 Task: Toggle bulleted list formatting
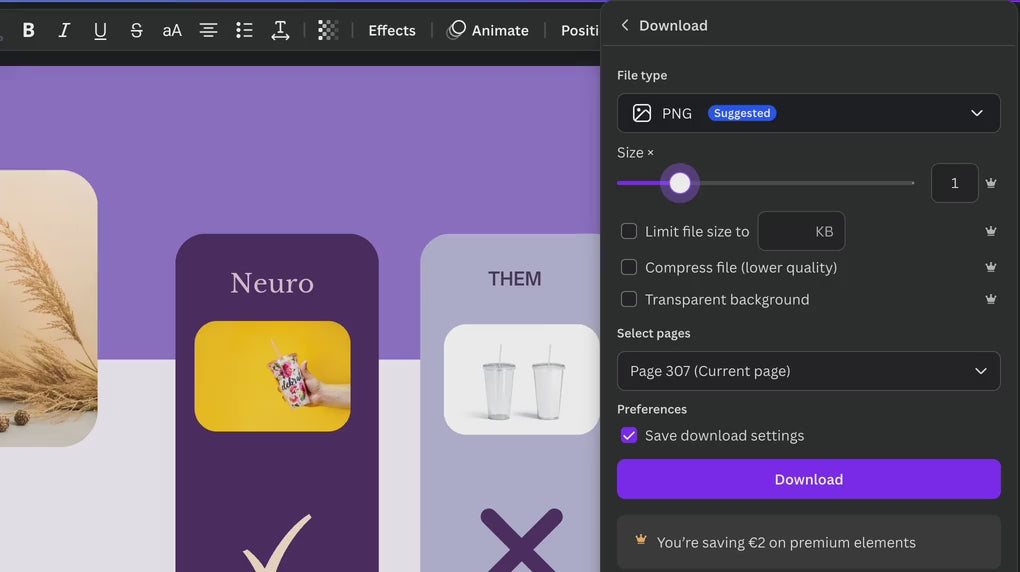pyautogui.click(x=244, y=30)
